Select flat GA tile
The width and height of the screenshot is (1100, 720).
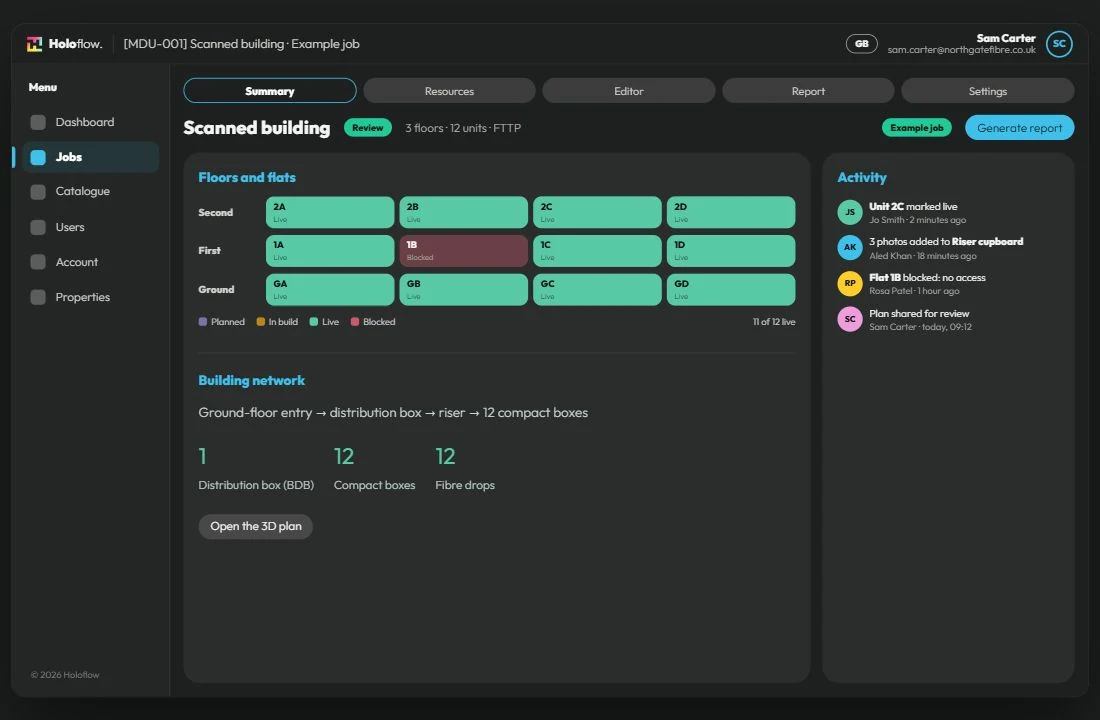(330, 289)
